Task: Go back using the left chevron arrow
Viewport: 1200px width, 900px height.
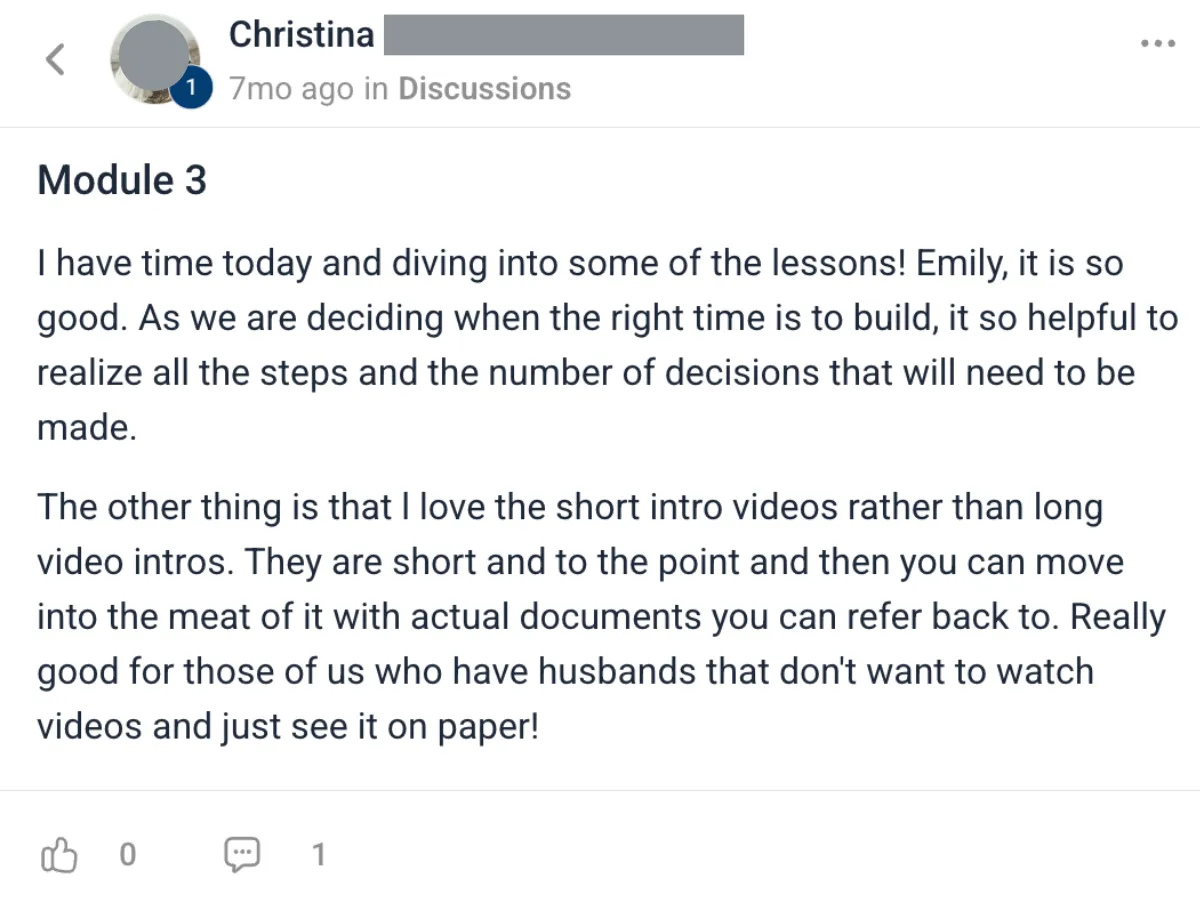Action: pos(56,59)
